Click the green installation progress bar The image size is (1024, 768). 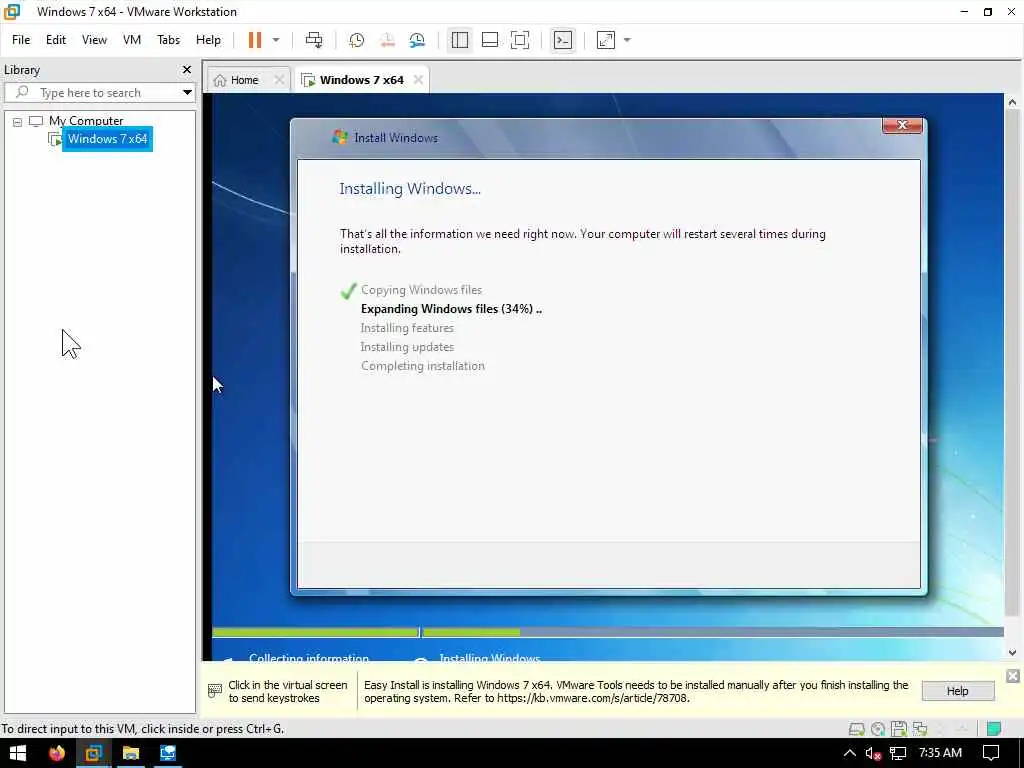coord(366,632)
